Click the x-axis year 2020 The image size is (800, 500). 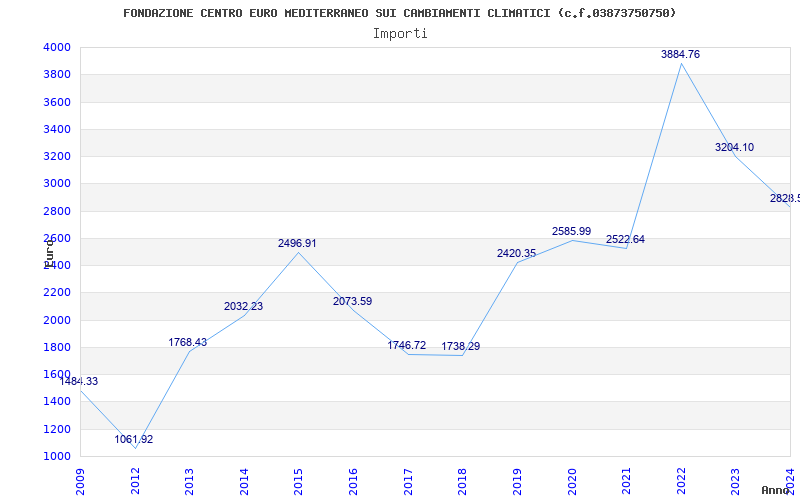point(571,481)
